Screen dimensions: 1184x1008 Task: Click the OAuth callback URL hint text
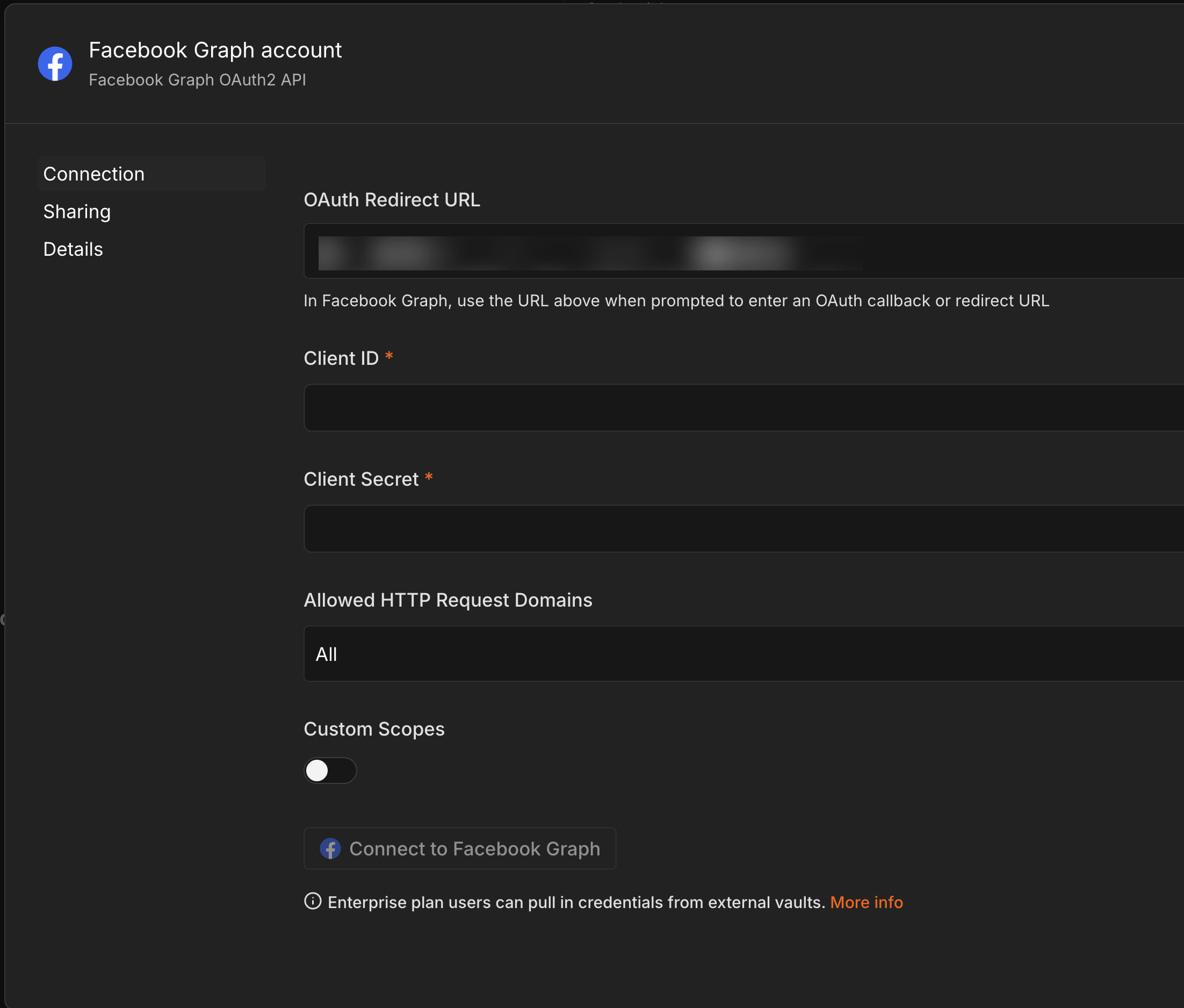click(676, 300)
